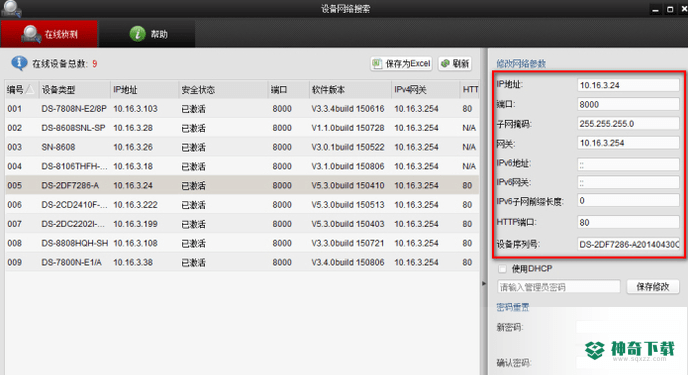Select device row DS-7808N-E2/8P
Screen dimensions: 688x375
tap(242, 108)
